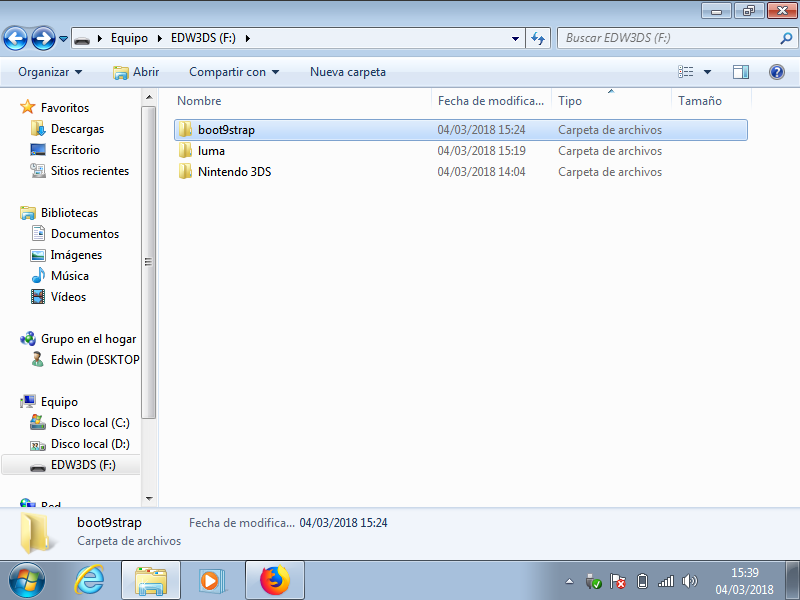
Task: Switch to Firefox in the taskbar
Action: pyautogui.click(x=274, y=581)
